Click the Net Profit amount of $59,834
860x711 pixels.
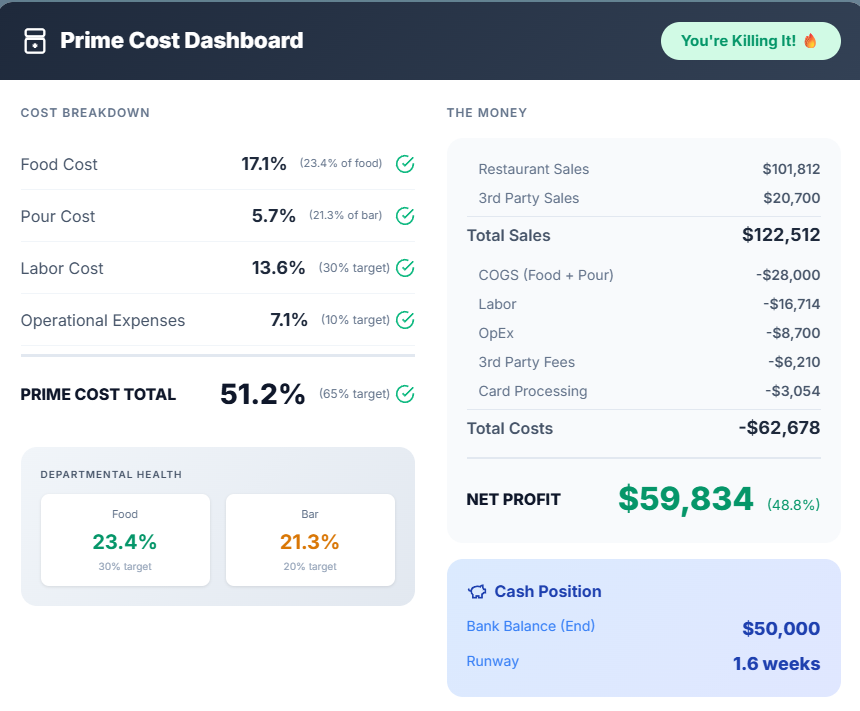pyautogui.click(x=685, y=498)
